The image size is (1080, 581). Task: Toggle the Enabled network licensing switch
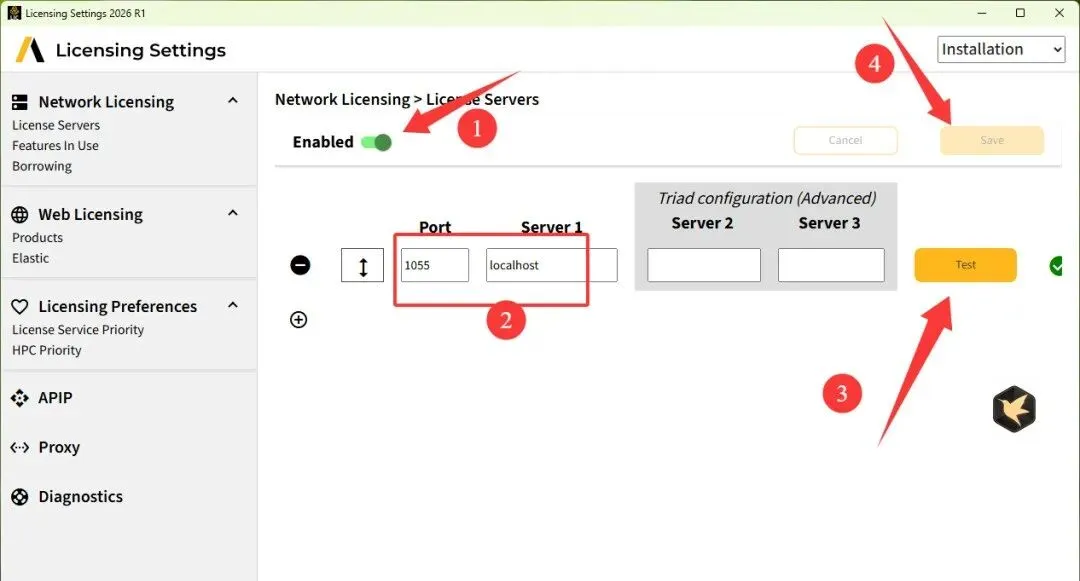(x=376, y=142)
